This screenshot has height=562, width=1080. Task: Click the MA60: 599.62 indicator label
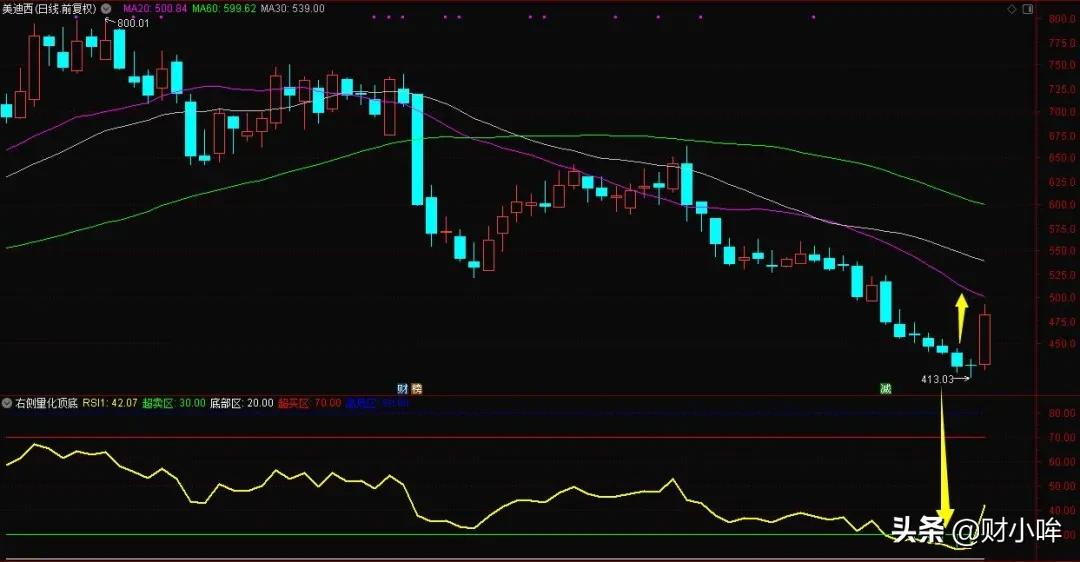click(224, 9)
